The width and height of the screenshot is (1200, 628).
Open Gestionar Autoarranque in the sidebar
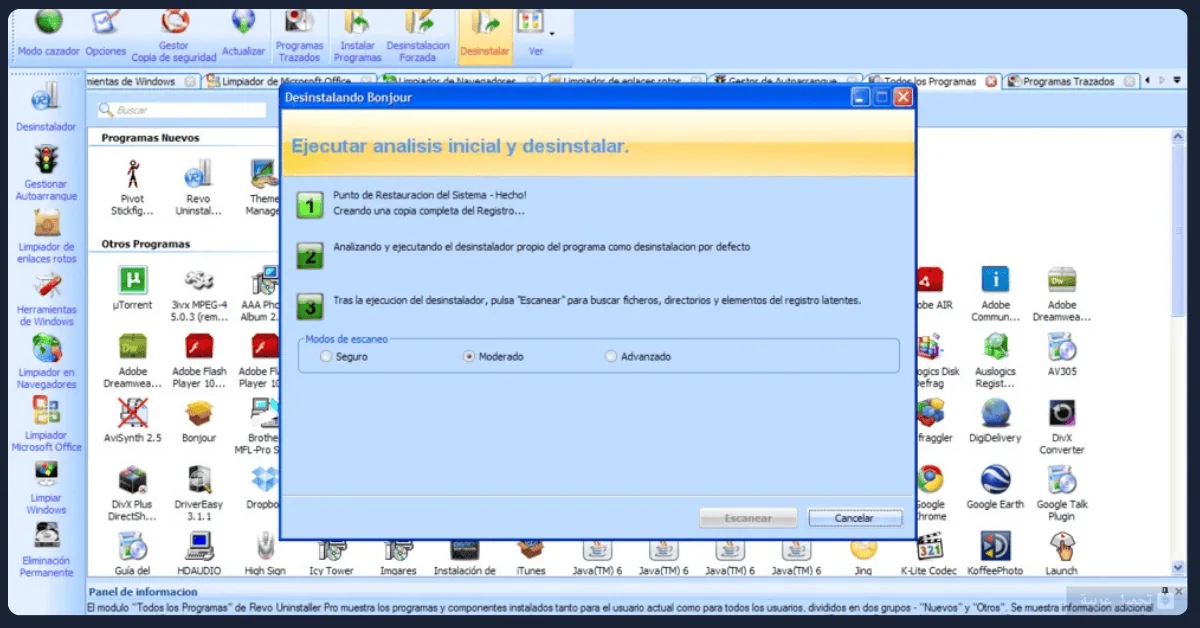[46, 174]
